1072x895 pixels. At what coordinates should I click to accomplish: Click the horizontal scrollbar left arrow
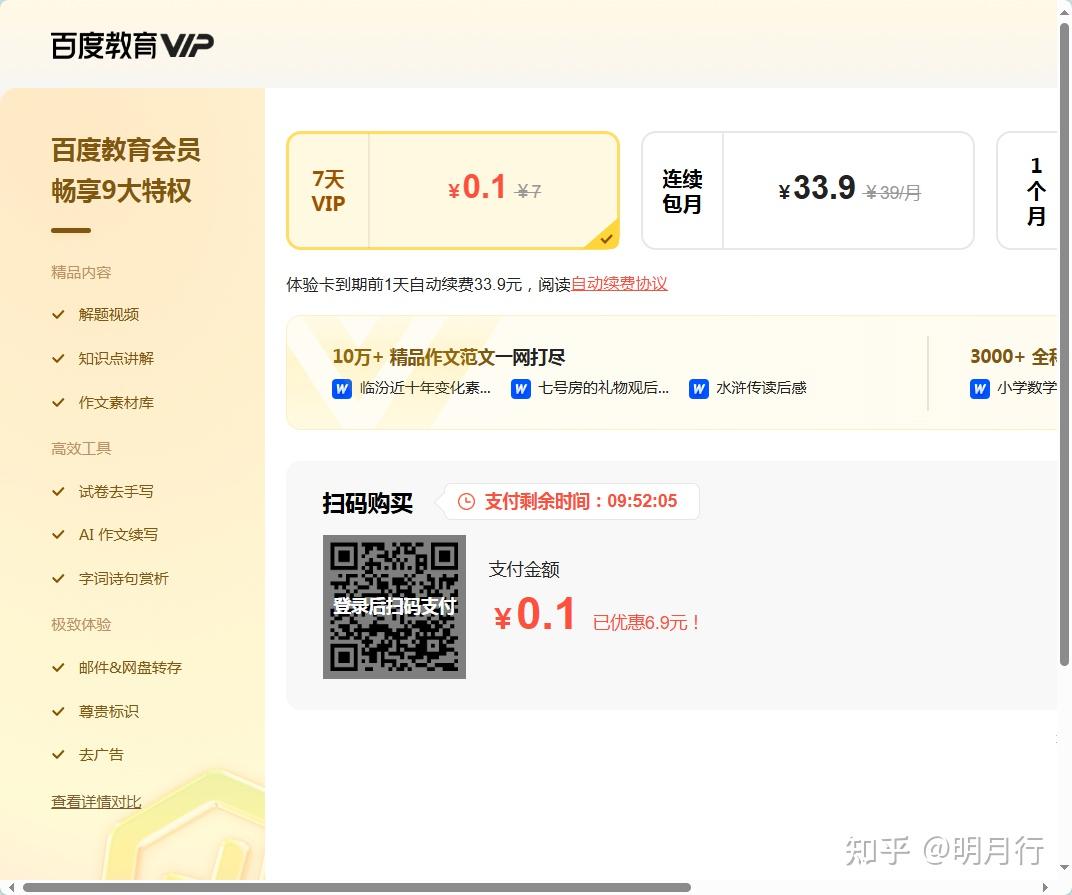click(x=11, y=887)
